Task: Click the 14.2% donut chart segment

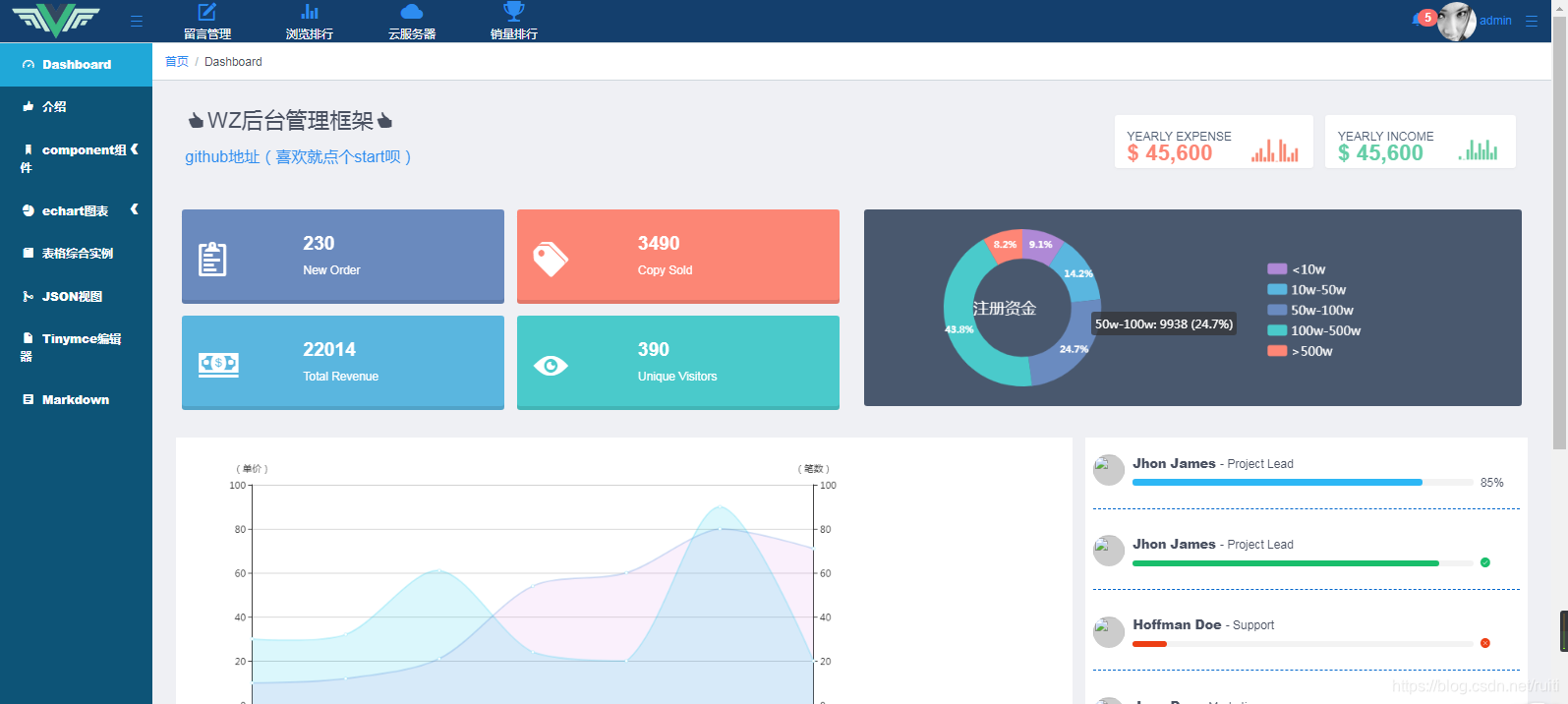Action: click(1078, 273)
